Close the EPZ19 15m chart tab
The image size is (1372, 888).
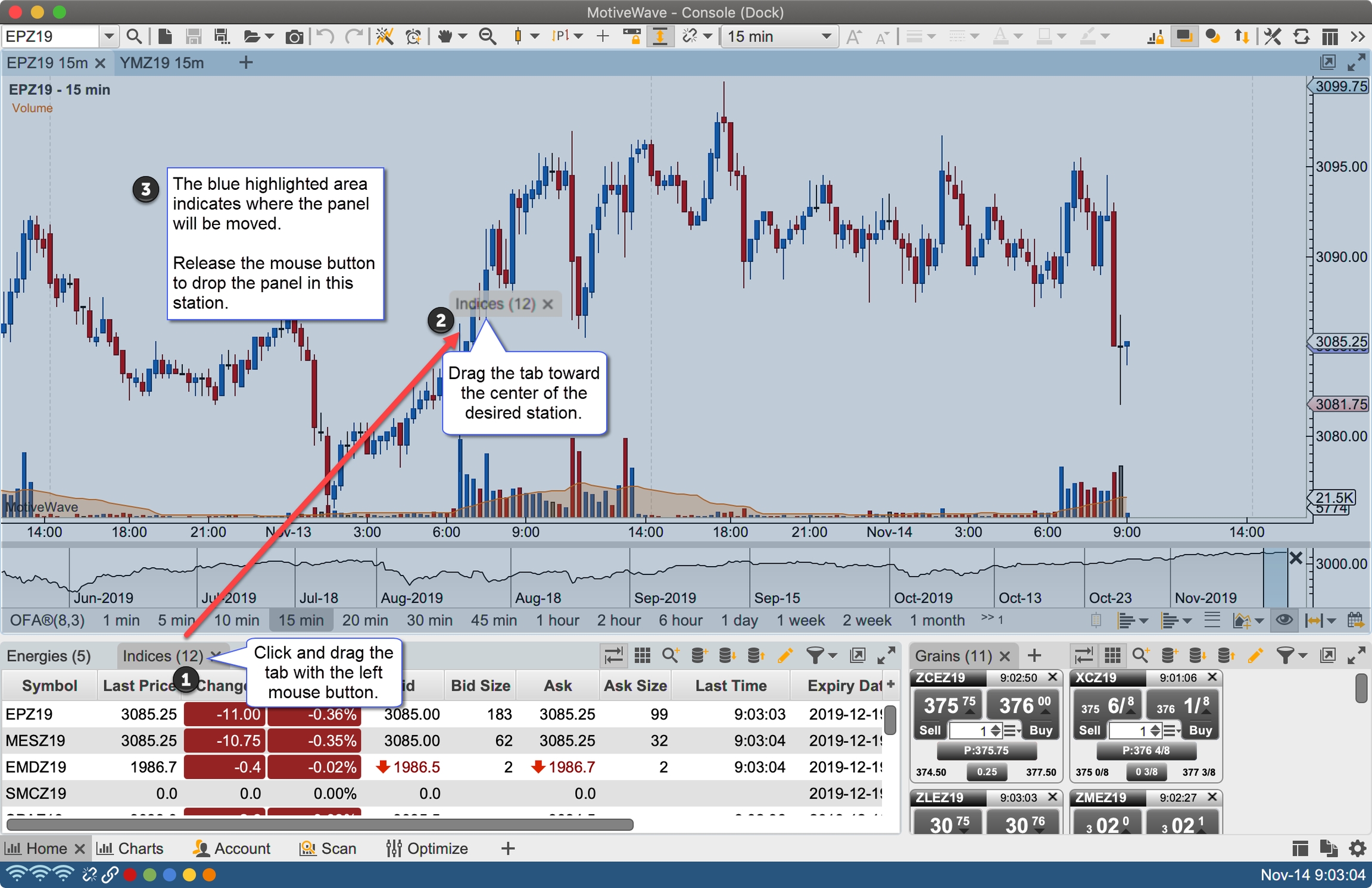tap(100, 62)
